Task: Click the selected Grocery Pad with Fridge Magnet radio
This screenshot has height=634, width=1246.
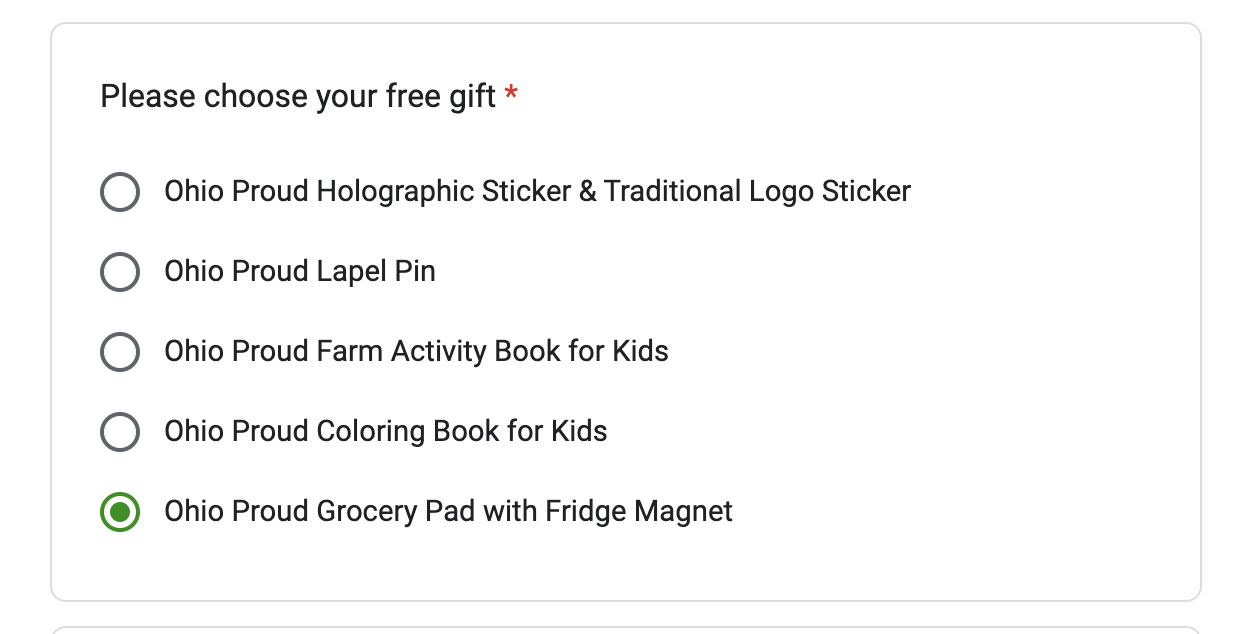Action: (120, 512)
